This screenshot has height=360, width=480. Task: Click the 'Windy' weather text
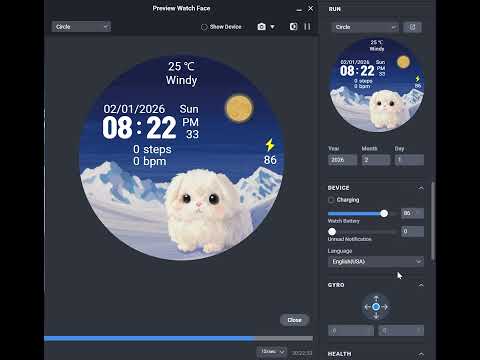(x=181, y=80)
